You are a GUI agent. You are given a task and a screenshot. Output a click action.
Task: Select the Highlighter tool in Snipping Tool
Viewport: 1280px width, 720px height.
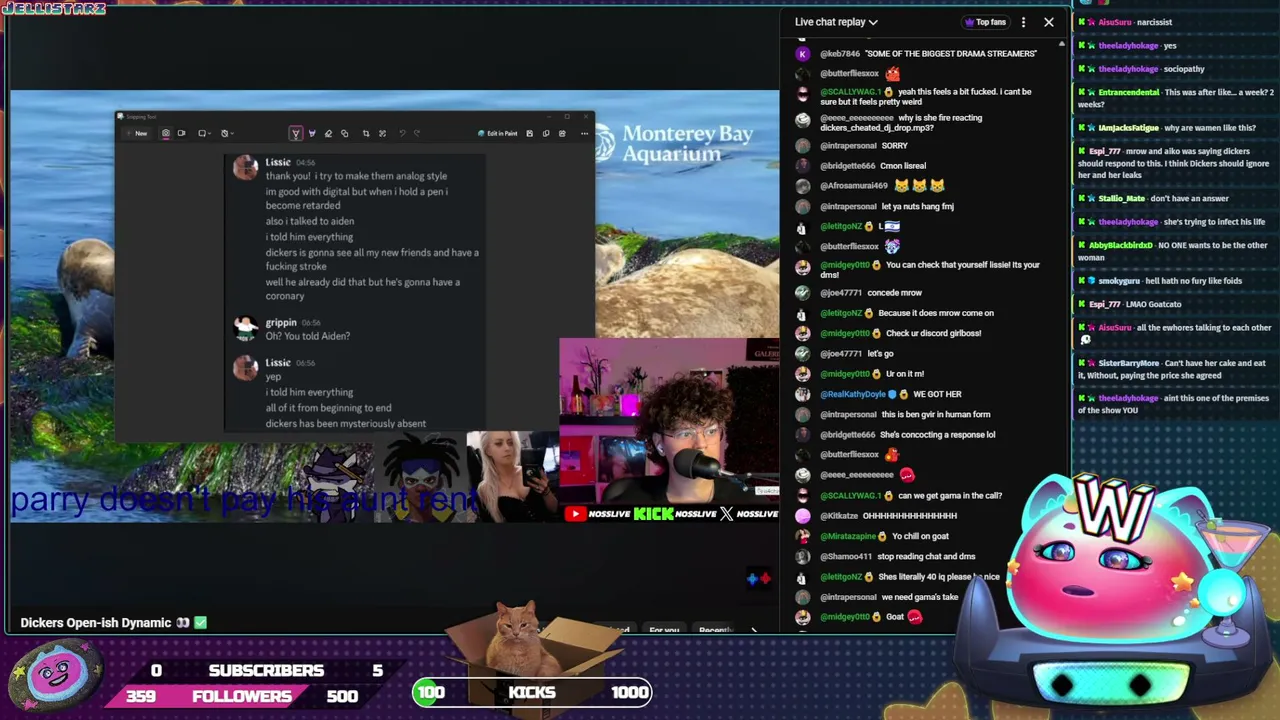(312, 133)
